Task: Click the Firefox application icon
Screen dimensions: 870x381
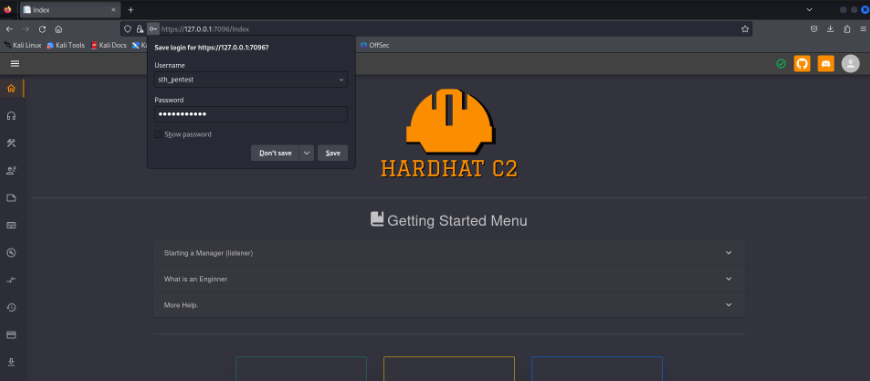Action: [x=8, y=9]
